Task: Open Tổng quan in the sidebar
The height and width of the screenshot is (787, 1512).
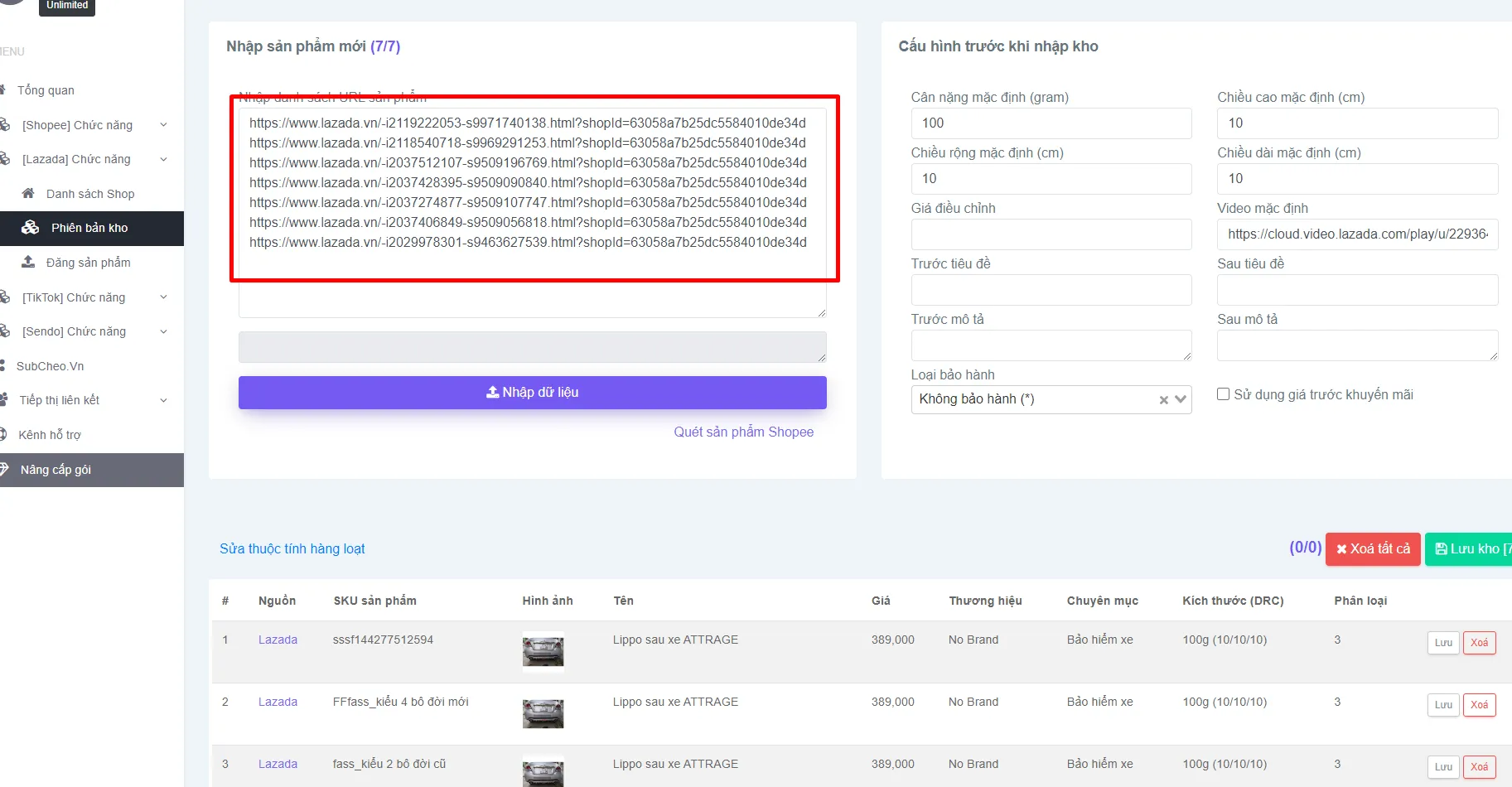Action: coord(92,90)
